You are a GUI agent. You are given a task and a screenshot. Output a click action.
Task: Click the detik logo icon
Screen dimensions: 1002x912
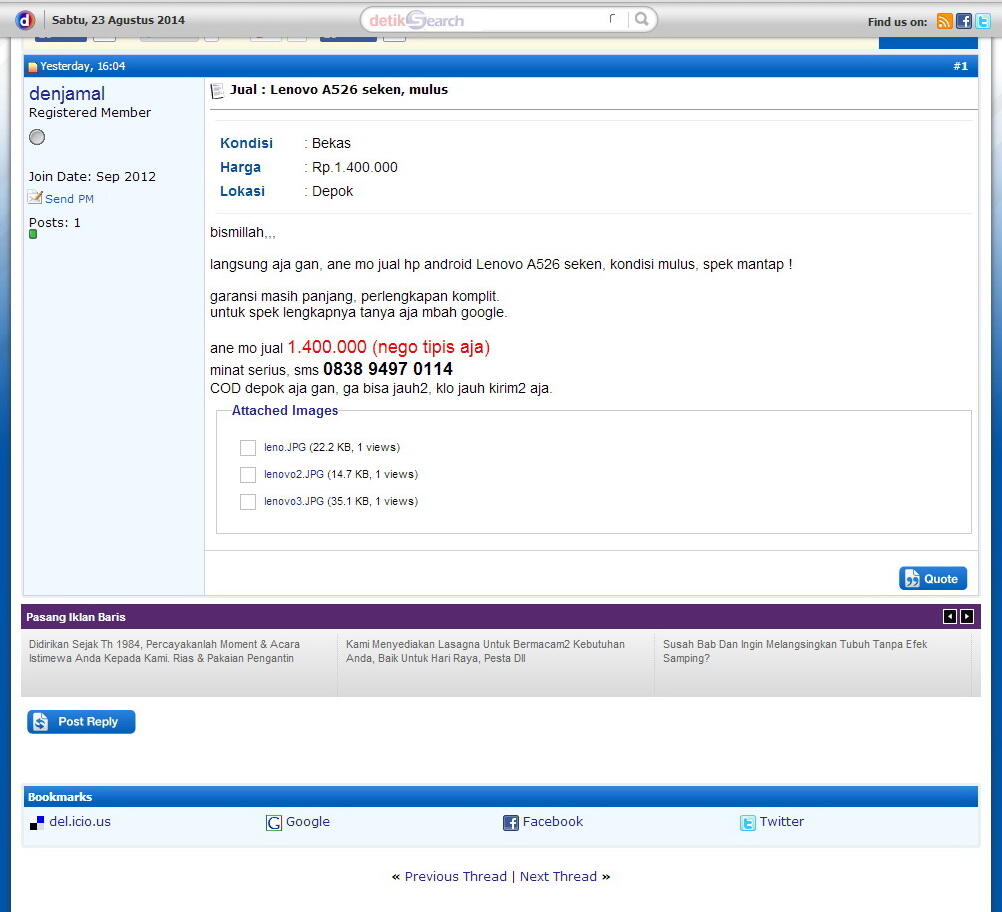[x=25, y=20]
